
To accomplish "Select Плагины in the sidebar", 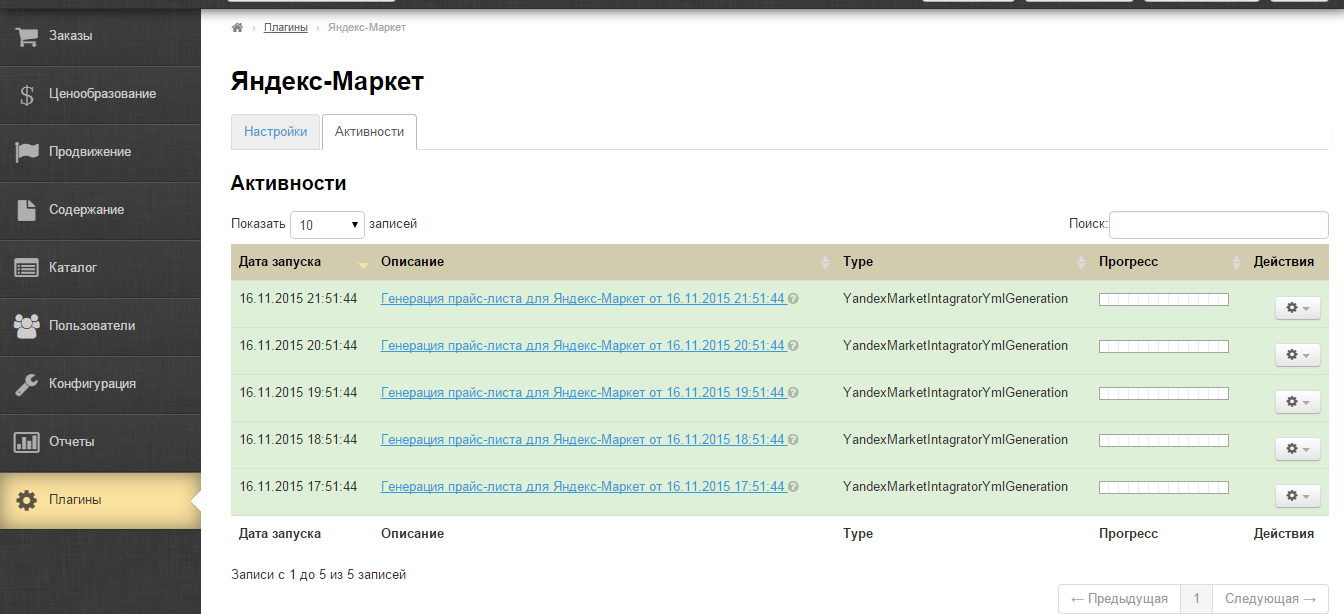I will [100, 500].
